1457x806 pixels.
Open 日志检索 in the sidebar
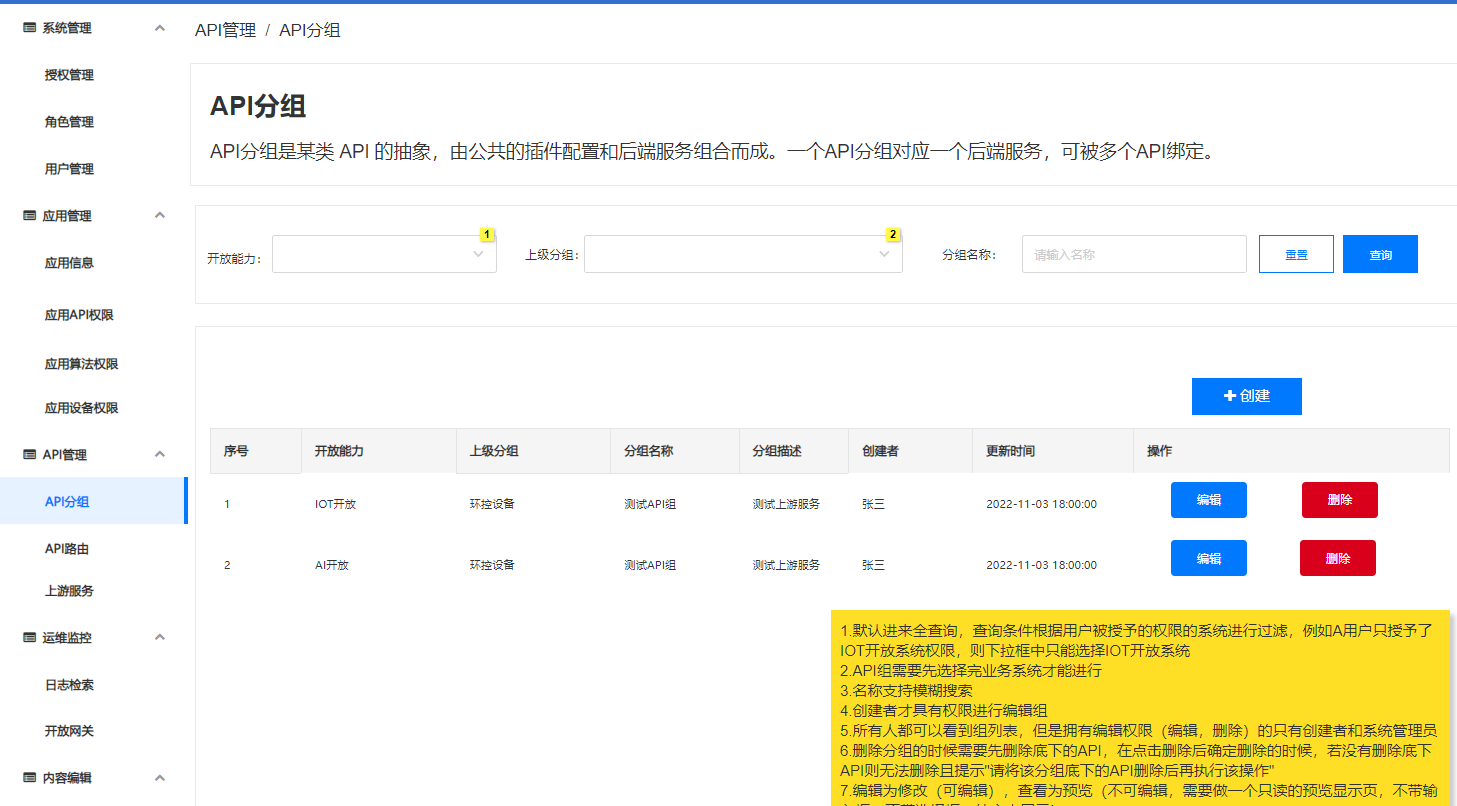pyautogui.click(x=69, y=685)
